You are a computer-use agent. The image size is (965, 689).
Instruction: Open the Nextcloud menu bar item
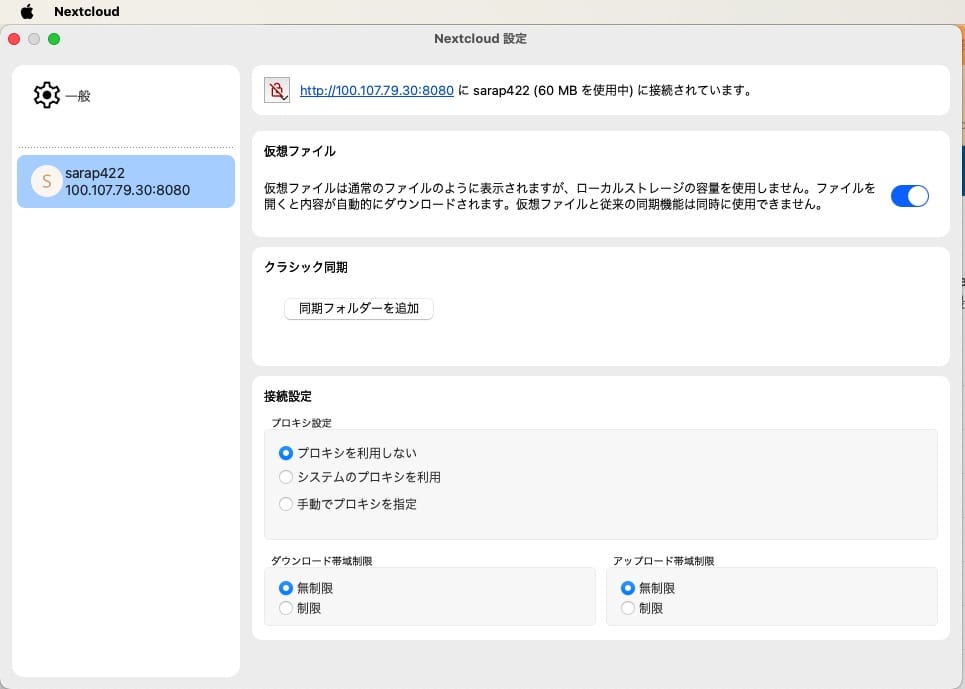pyautogui.click(x=87, y=11)
